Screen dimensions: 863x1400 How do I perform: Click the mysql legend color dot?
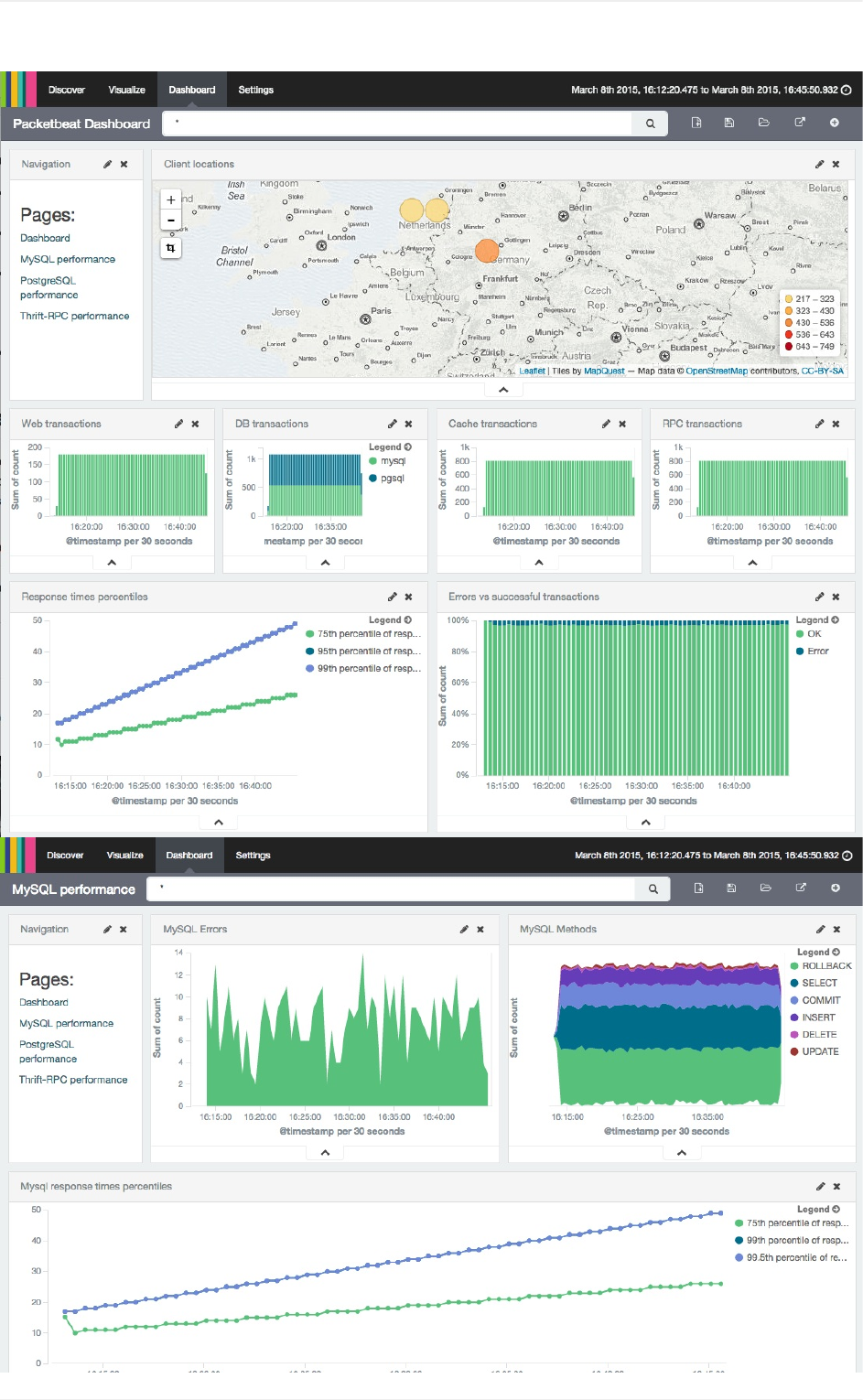tap(373, 461)
